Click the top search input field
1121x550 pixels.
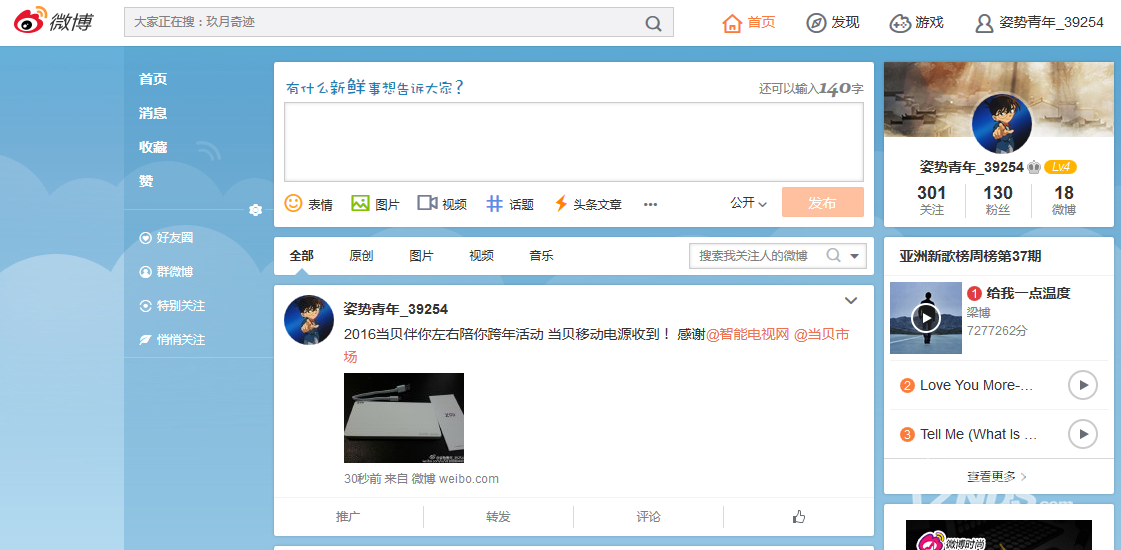(x=398, y=22)
